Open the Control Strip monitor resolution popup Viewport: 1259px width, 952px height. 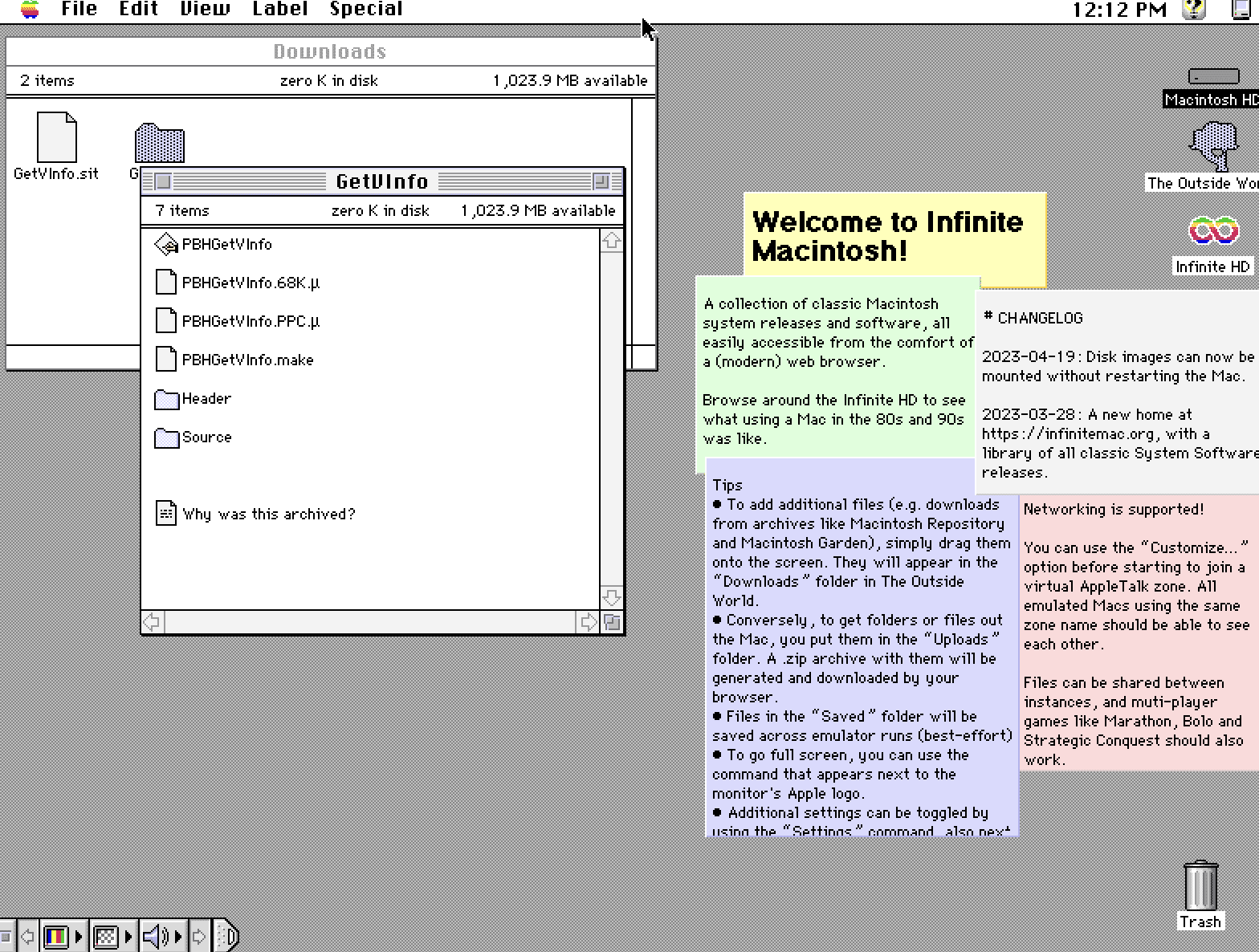pyautogui.click(x=112, y=936)
